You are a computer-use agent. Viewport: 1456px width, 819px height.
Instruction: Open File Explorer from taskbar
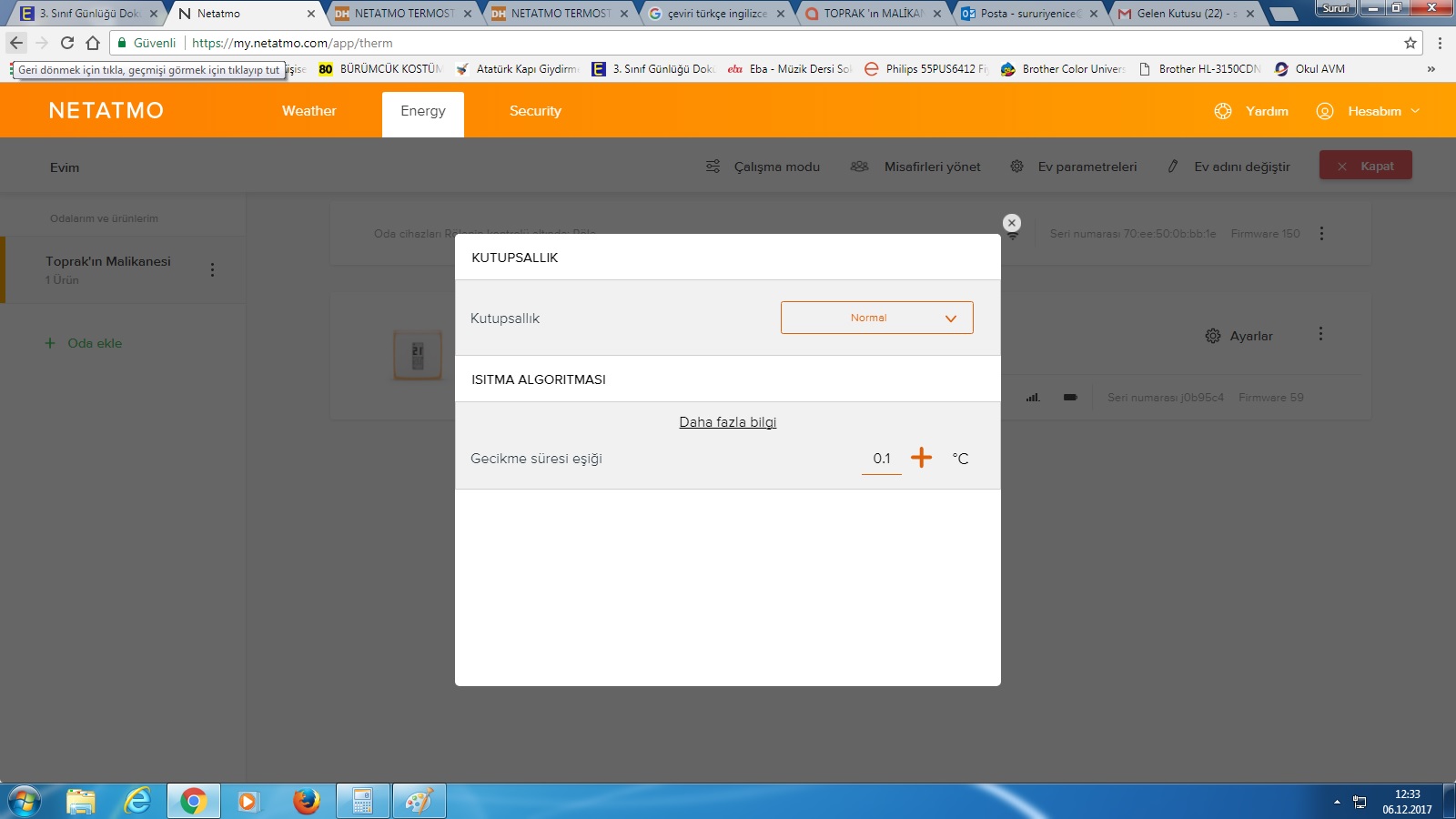click(x=80, y=802)
